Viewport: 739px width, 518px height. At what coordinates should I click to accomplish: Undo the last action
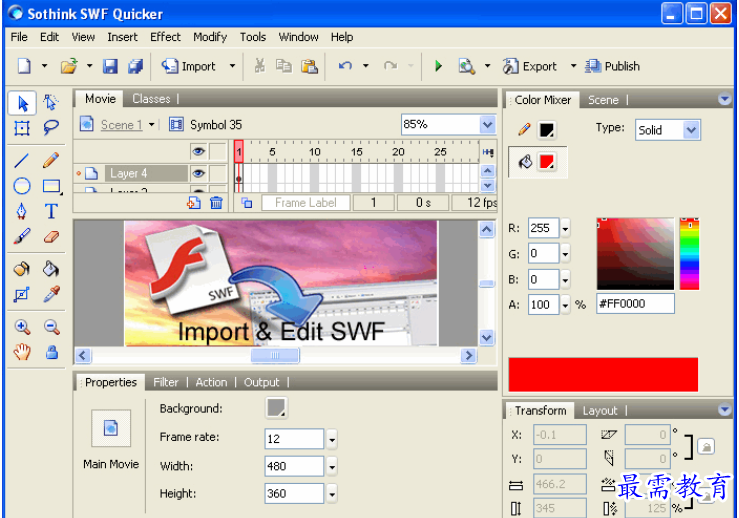345,66
